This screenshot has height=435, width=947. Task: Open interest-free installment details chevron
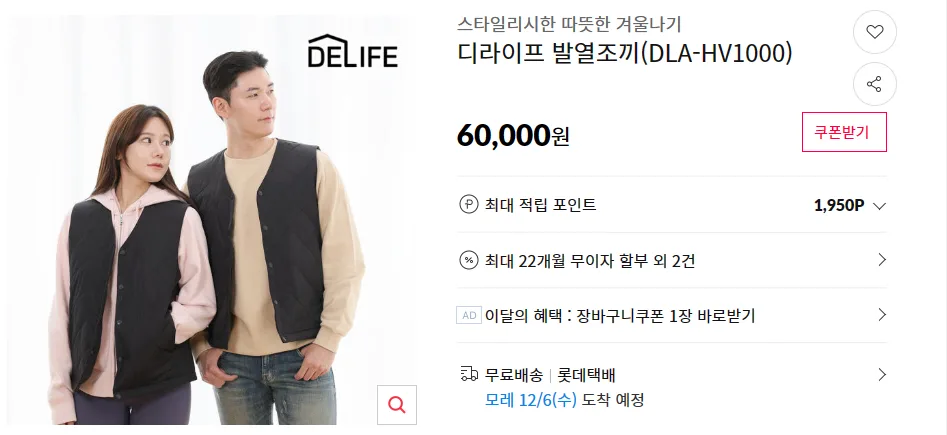pos(882,260)
